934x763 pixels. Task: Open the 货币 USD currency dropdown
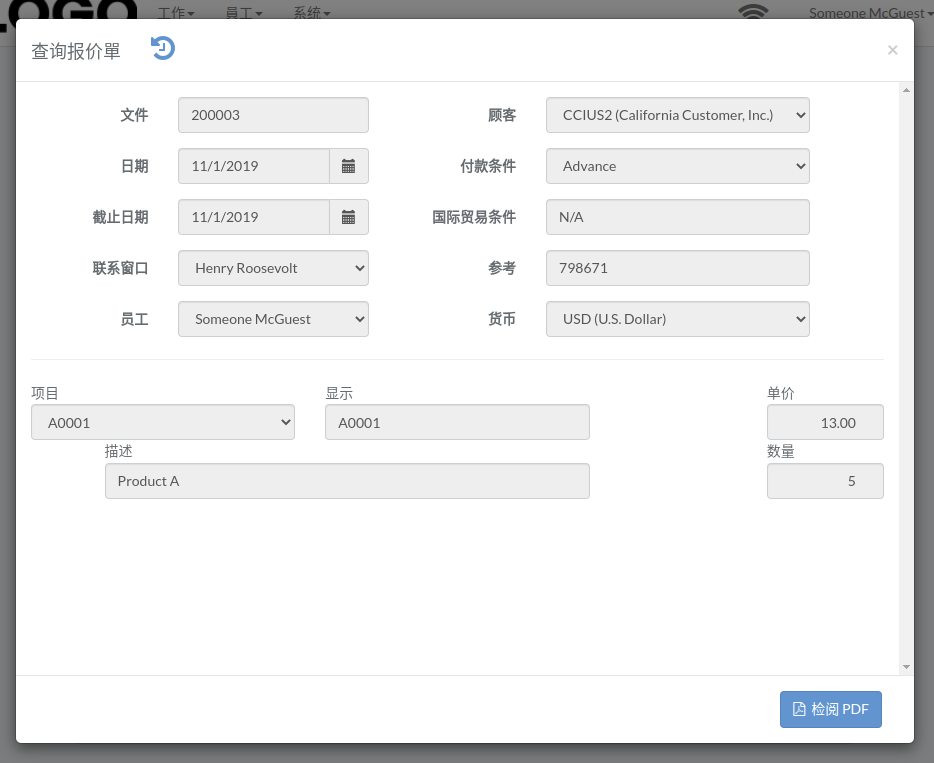[x=677, y=319]
